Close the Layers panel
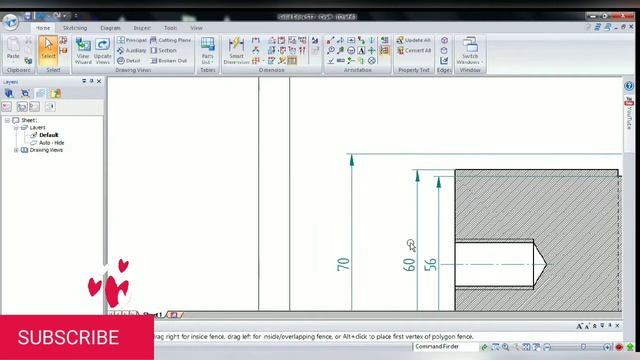This screenshot has width=640, height=360. [99, 81]
